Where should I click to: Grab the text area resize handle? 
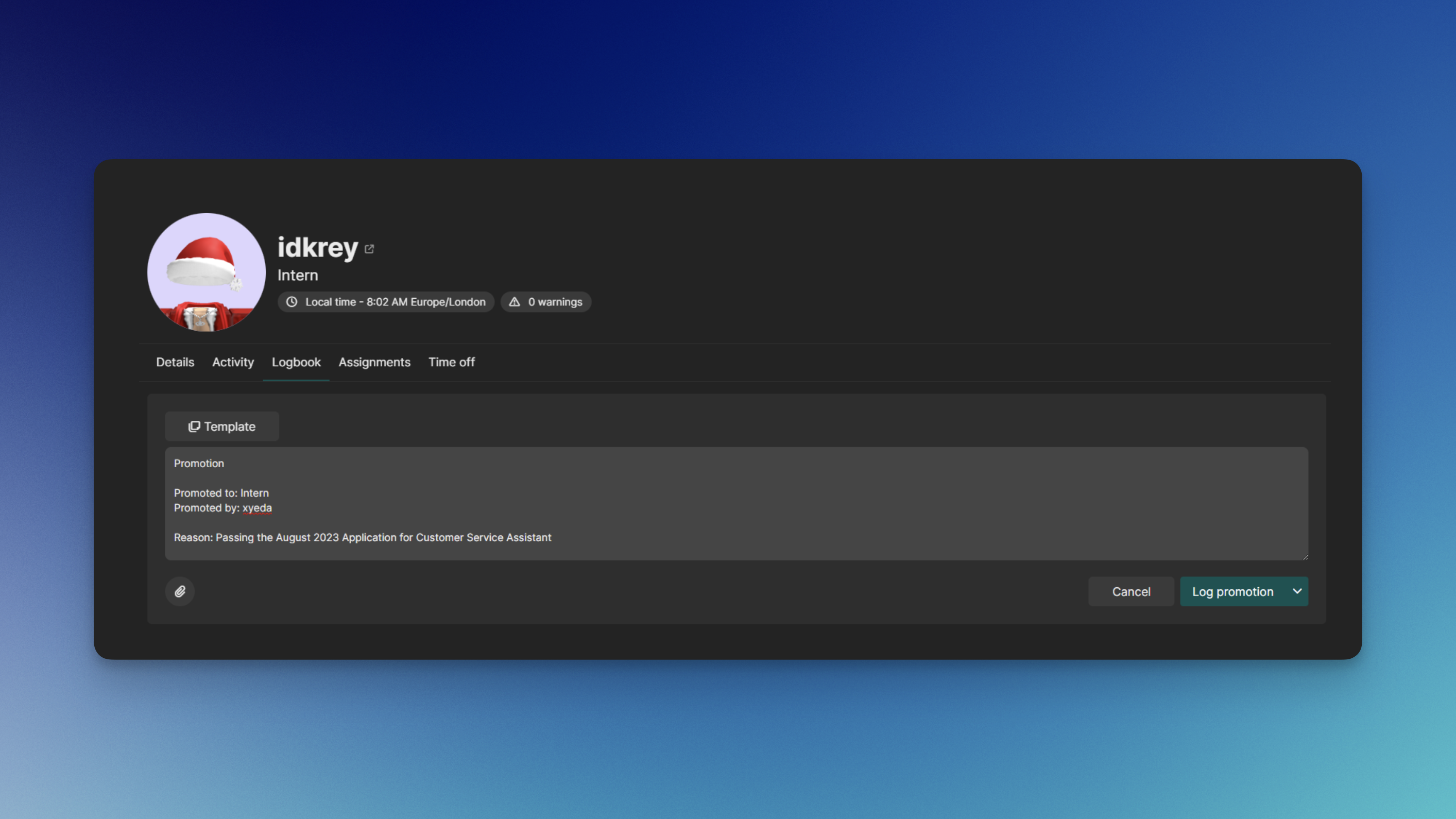pyautogui.click(x=1305, y=557)
